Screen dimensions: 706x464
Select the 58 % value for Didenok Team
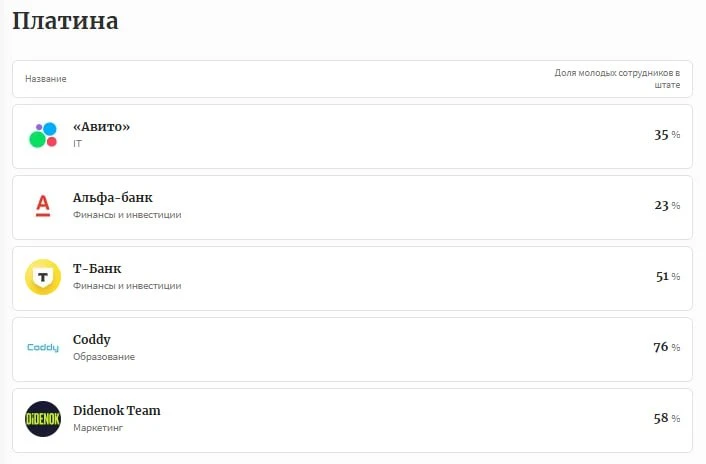666,418
